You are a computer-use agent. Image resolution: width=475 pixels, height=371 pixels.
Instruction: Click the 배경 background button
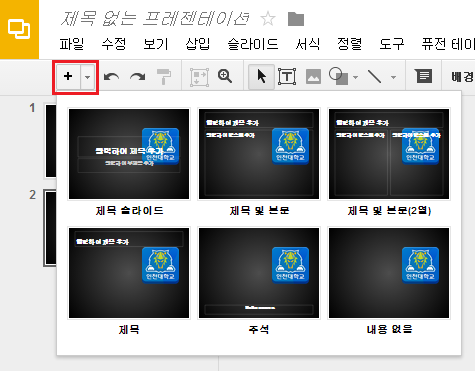463,77
